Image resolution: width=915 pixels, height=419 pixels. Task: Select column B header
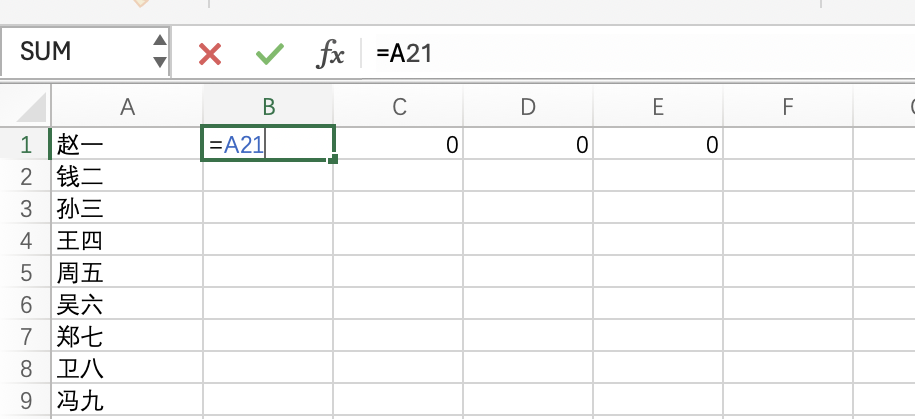(x=268, y=107)
